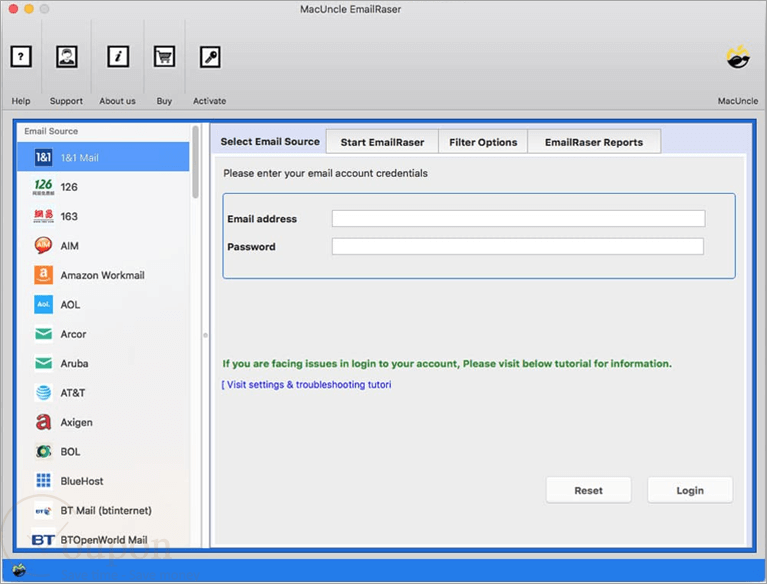Click the BlueHost grid icon
This screenshot has height=584, width=767.
tap(44, 480)
